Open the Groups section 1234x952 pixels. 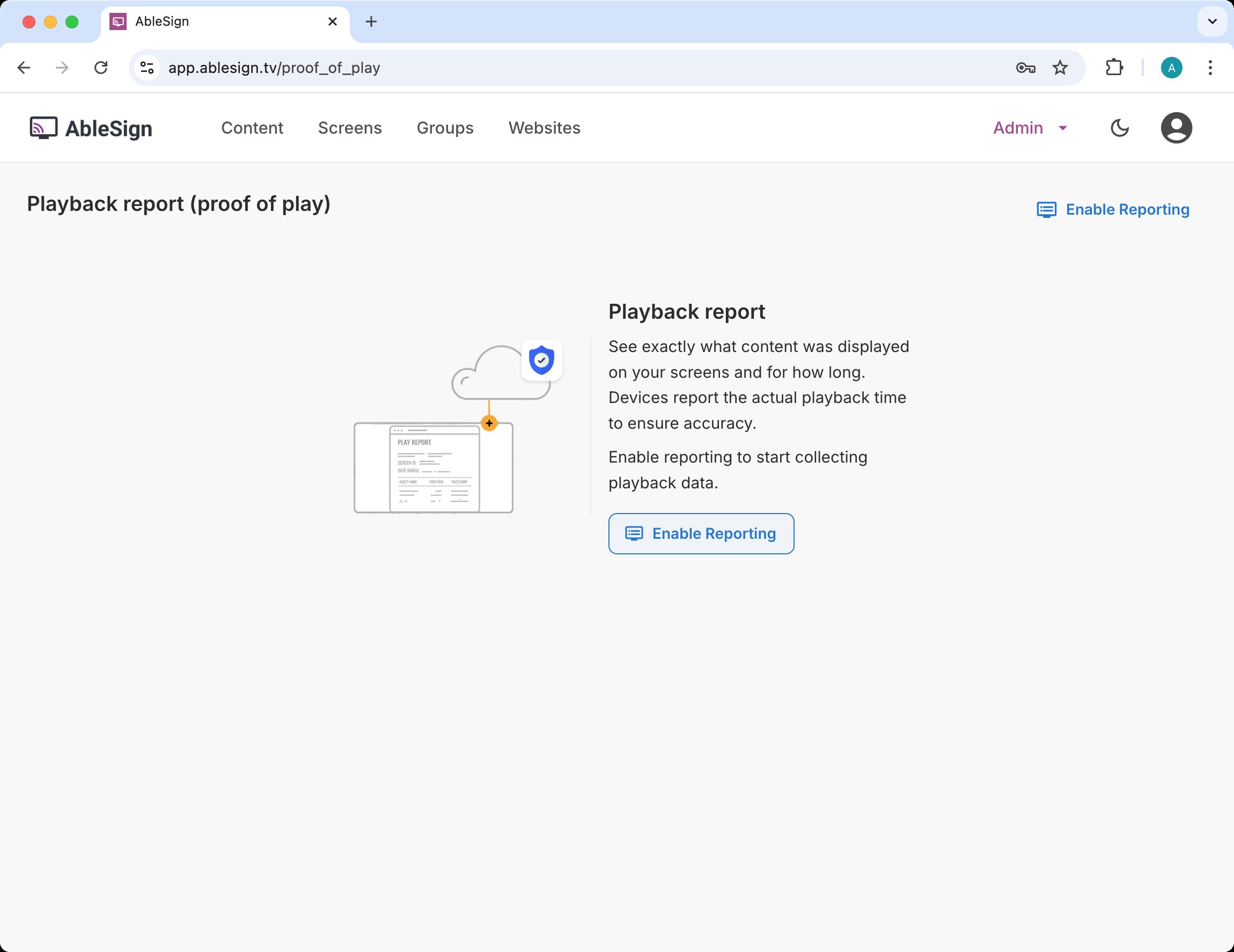[x=445, y=128]
